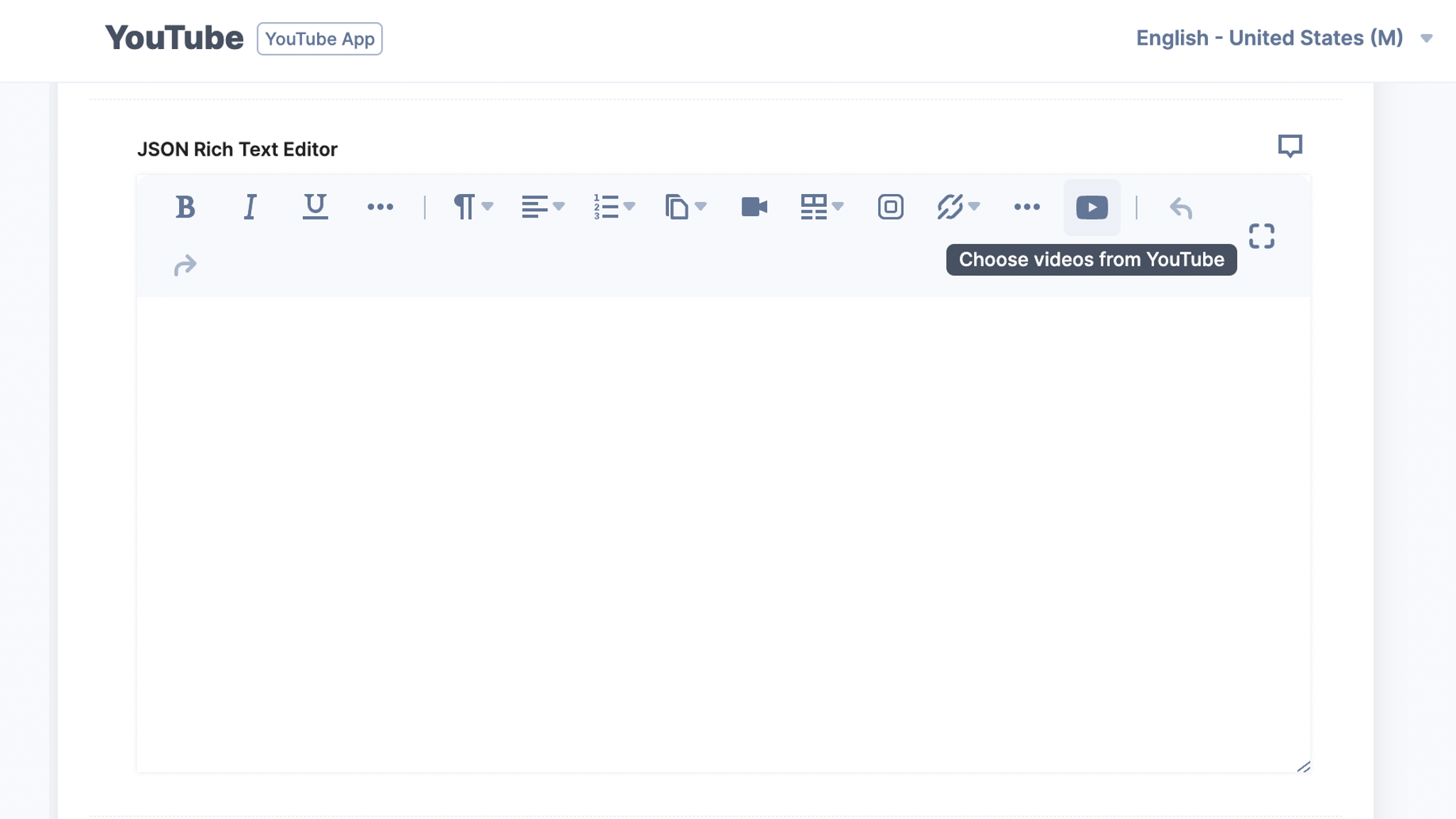This screenshot has width=1456, height=819.
Task: Open more insert options before YouTube icon
Action: 1027,207
